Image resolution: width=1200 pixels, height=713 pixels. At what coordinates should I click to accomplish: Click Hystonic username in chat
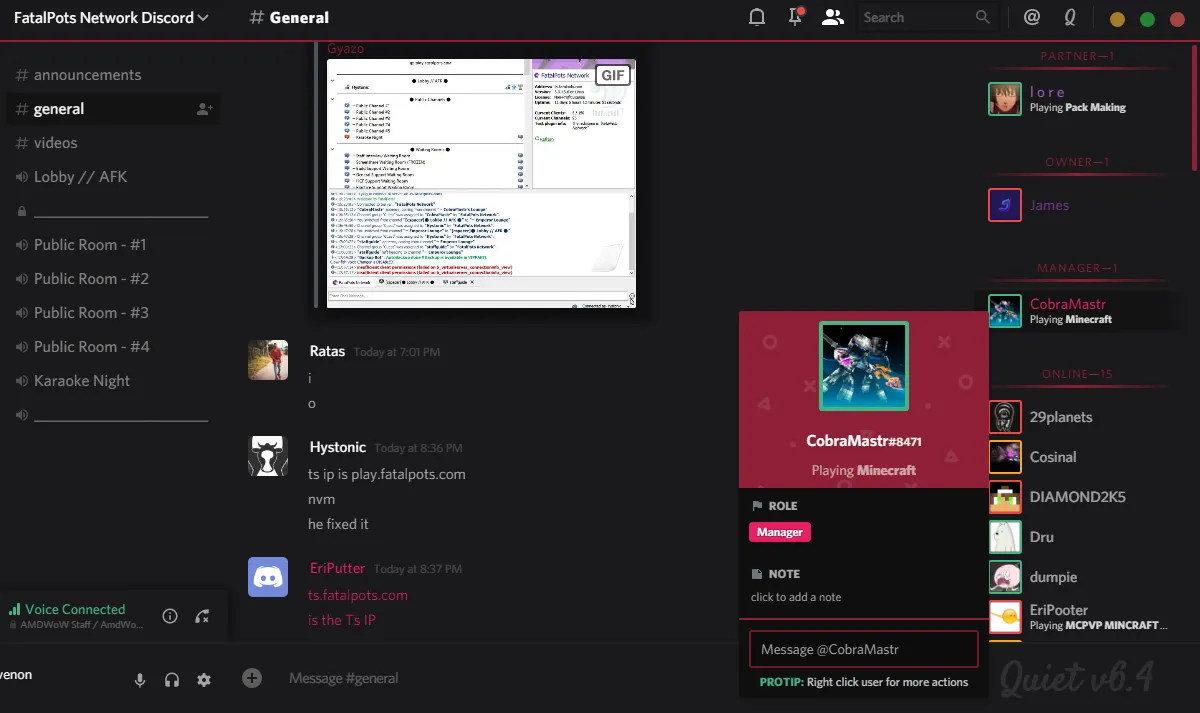(338, 447)
